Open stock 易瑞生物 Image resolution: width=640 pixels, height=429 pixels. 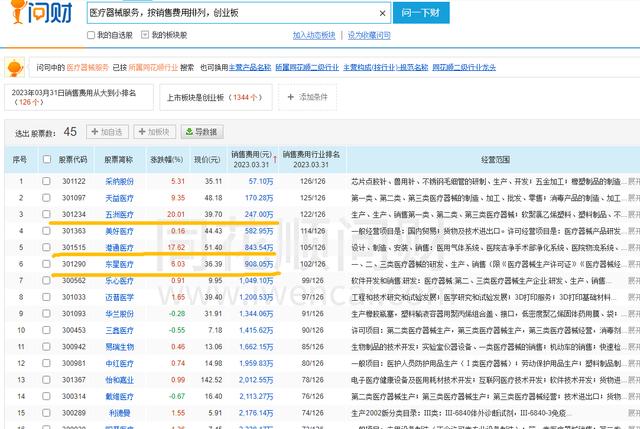(x=119, y=347)
